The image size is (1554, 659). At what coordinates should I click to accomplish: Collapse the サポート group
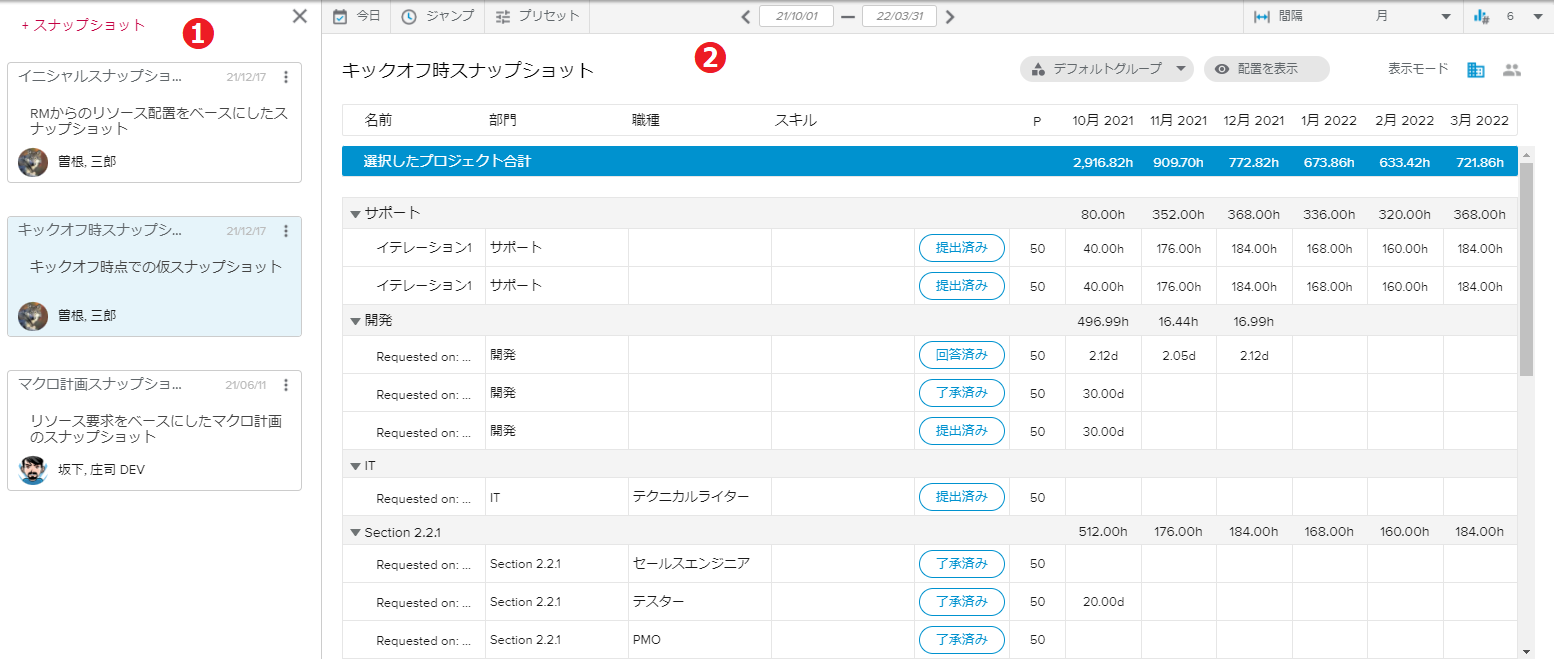click(x=355, y=214)
